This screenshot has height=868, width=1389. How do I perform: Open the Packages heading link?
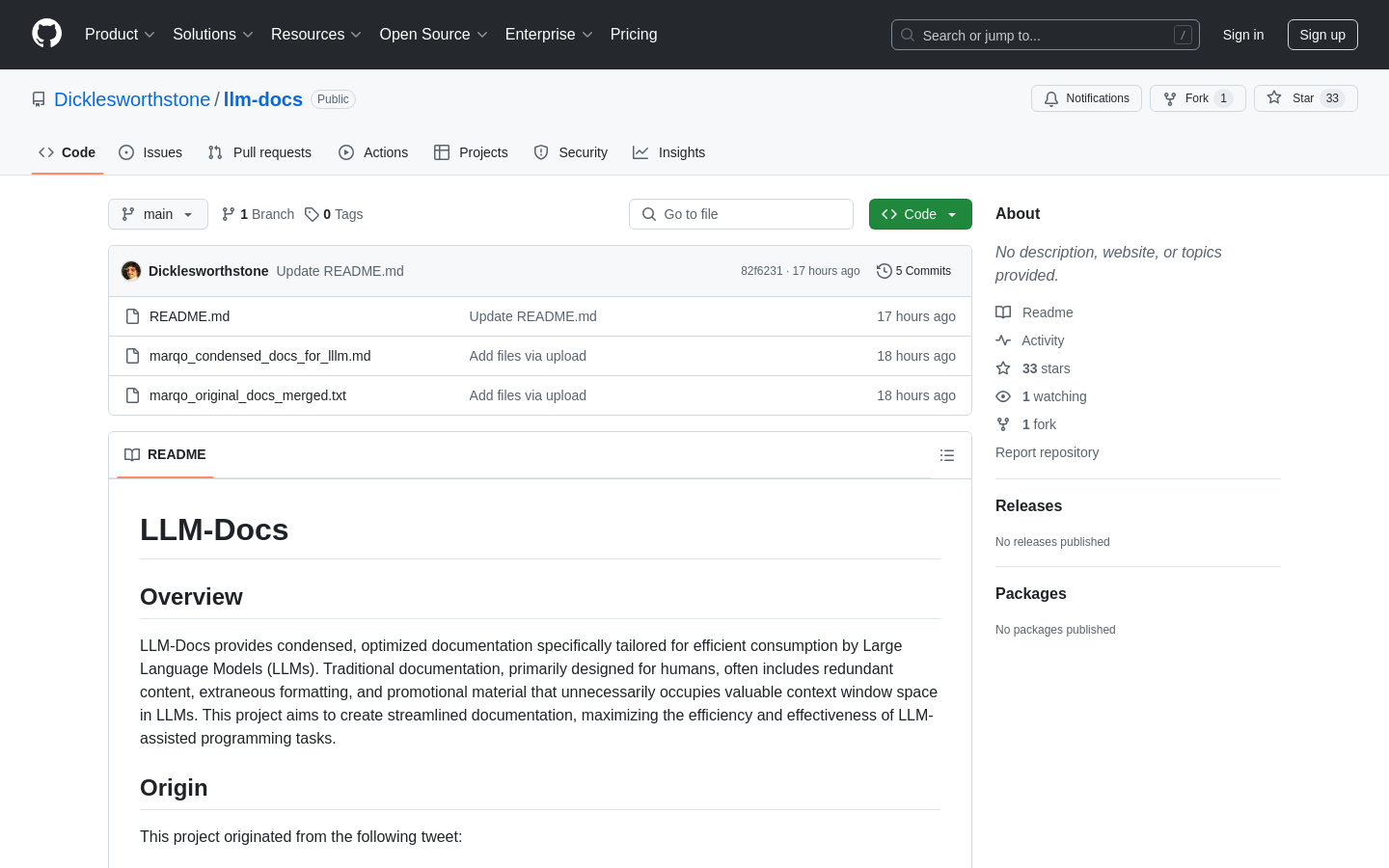click(1030, 593)
